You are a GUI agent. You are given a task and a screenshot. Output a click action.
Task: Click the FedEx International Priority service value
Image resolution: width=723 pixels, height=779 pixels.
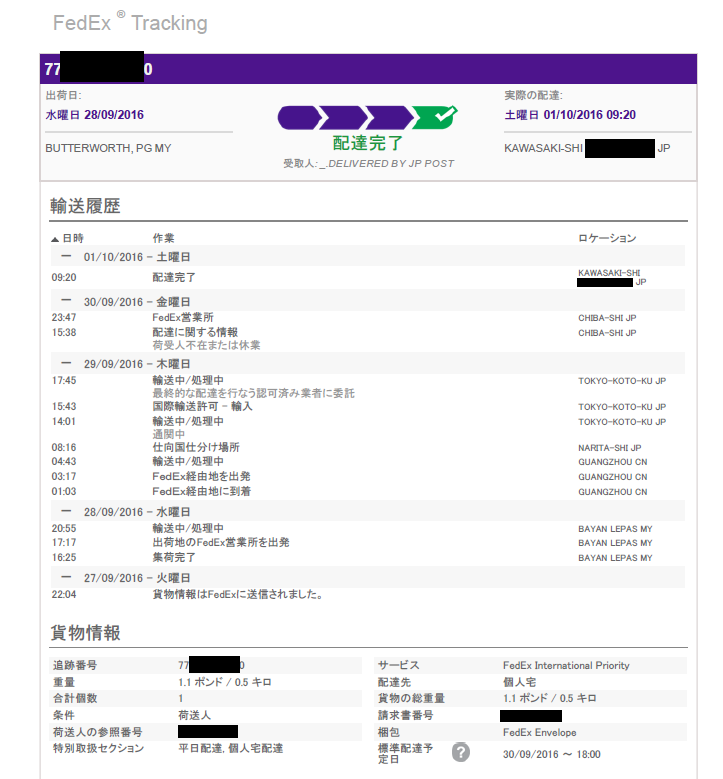pos(566,665)
